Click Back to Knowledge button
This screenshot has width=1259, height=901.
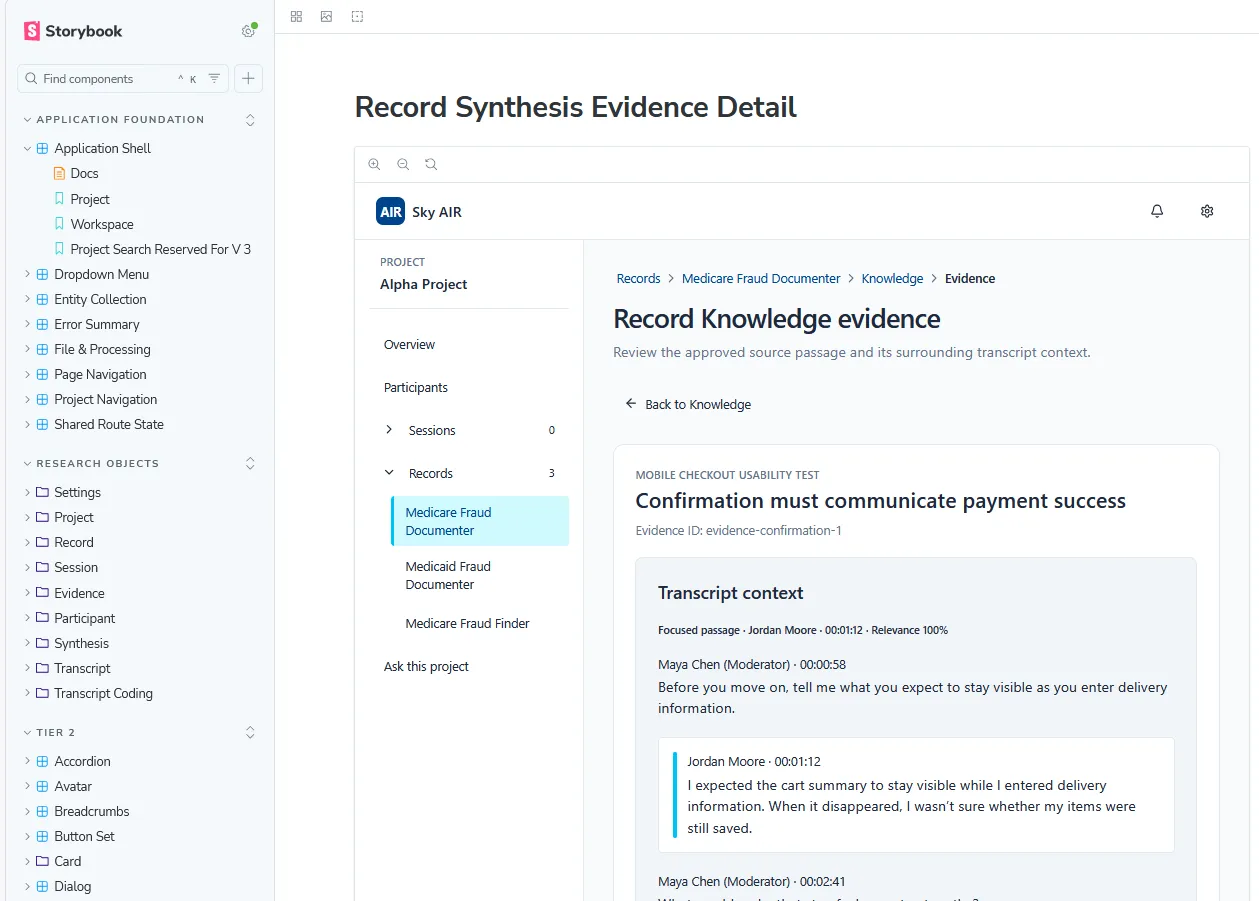point(687,404)
